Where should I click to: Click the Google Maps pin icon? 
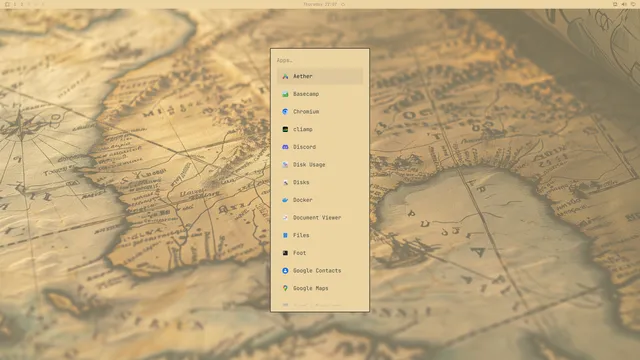pyautogui.click(x=285, y=288)
